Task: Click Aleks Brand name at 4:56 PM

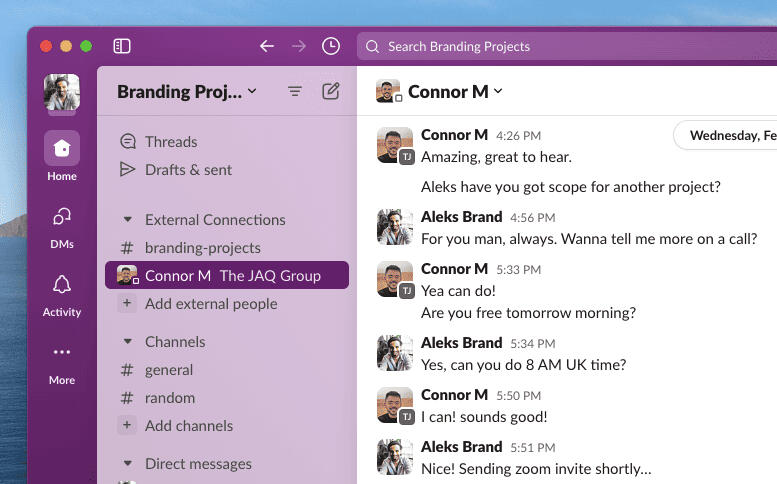Action: pyautogui.click(x=461, y=217)
